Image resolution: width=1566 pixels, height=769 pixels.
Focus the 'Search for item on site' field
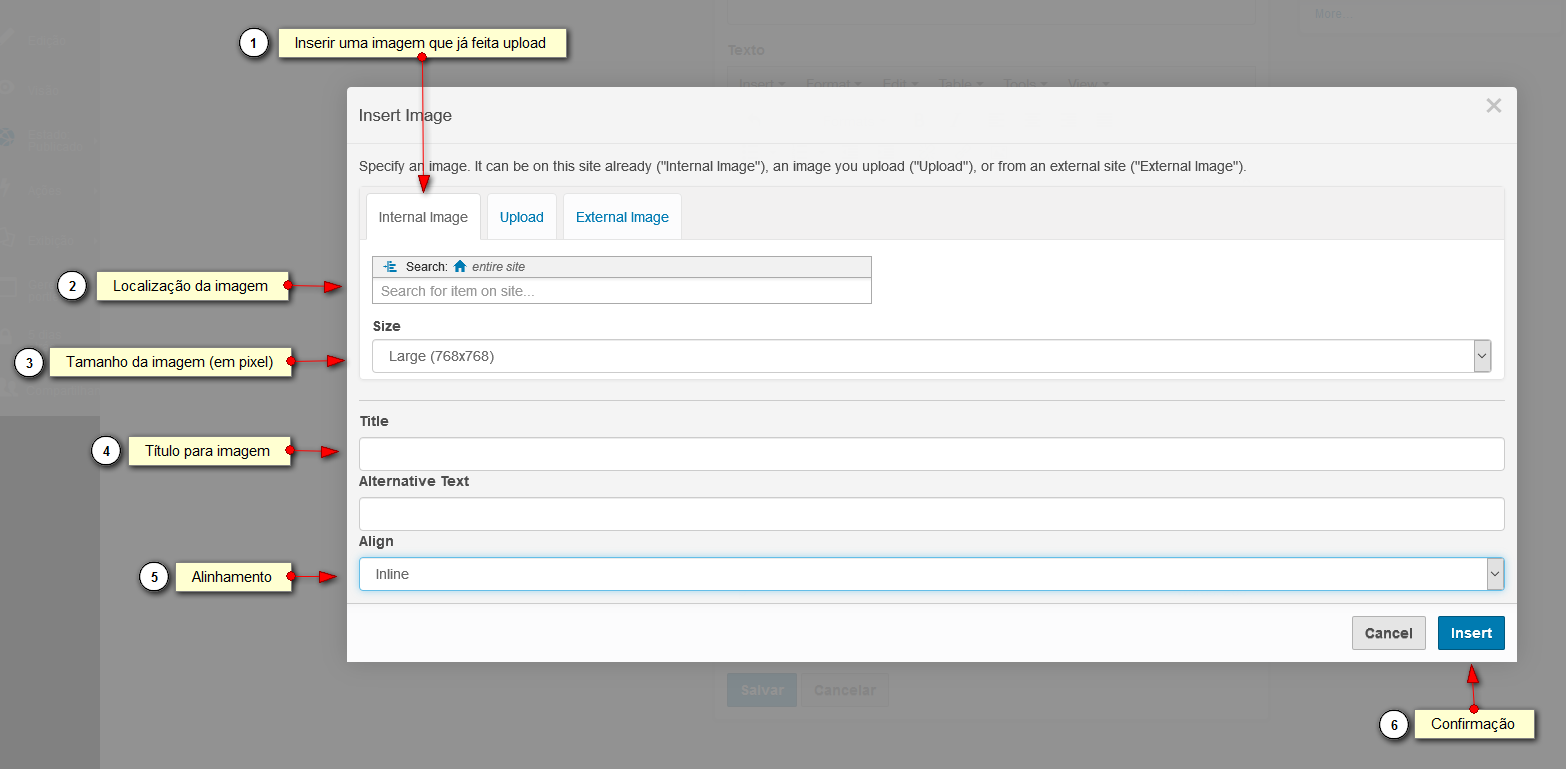(621, 291)
